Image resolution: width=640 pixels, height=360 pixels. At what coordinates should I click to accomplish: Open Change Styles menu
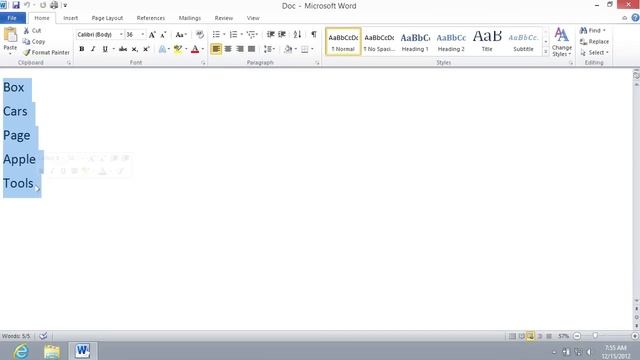click(562, 42)
